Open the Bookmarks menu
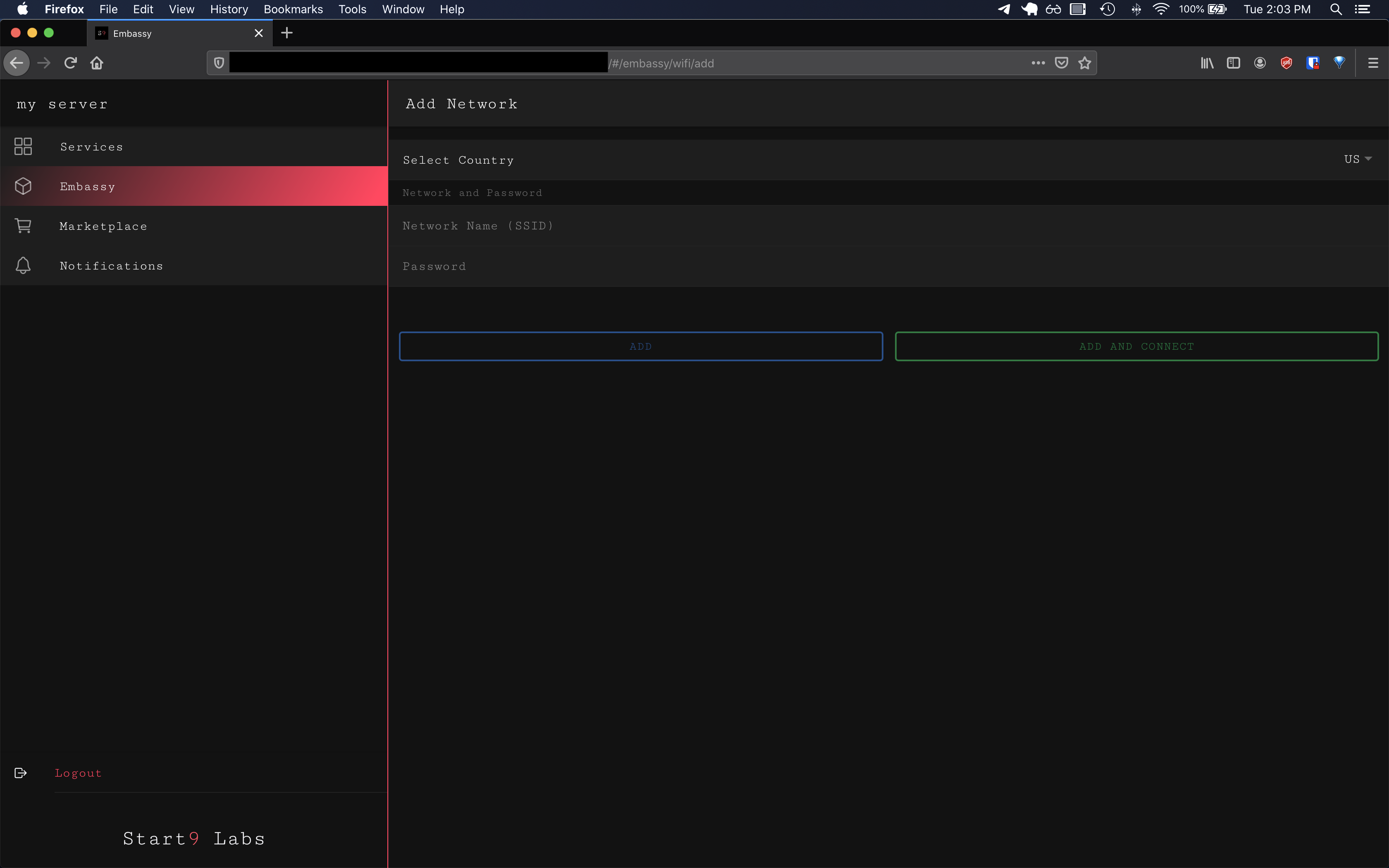Viewport: 1389px width, 868px height. click(x=293, y=9)
